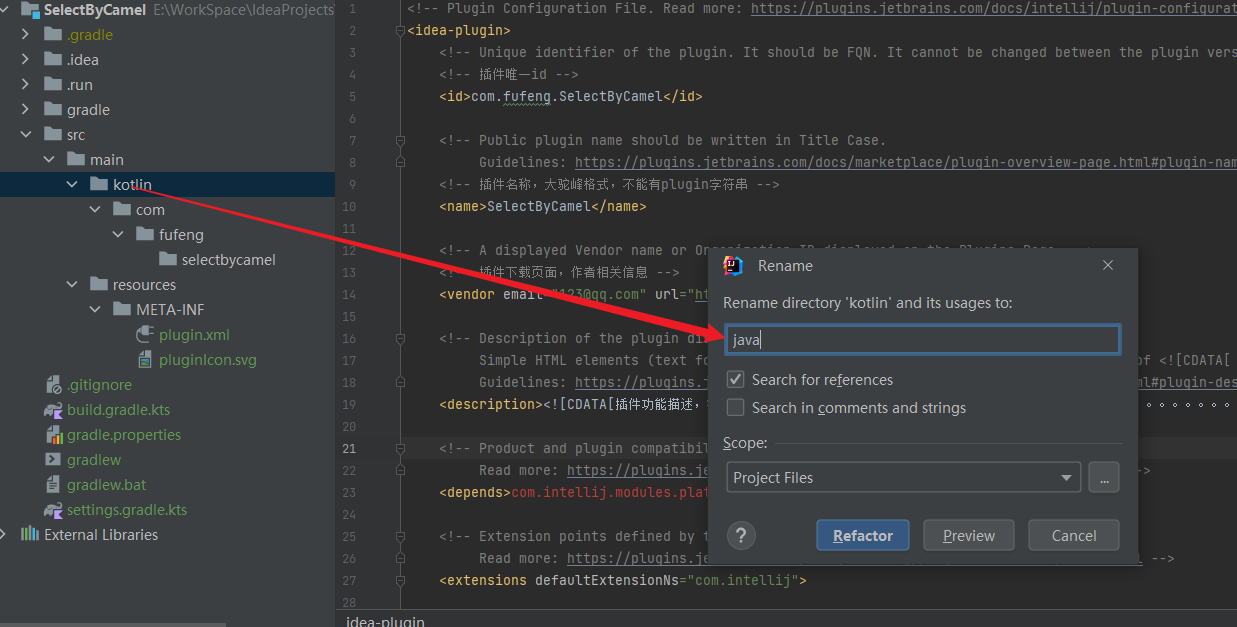Screen dimensions: 1237x627
Task: Click the Refactor button
Action: [x=862, y=535]
